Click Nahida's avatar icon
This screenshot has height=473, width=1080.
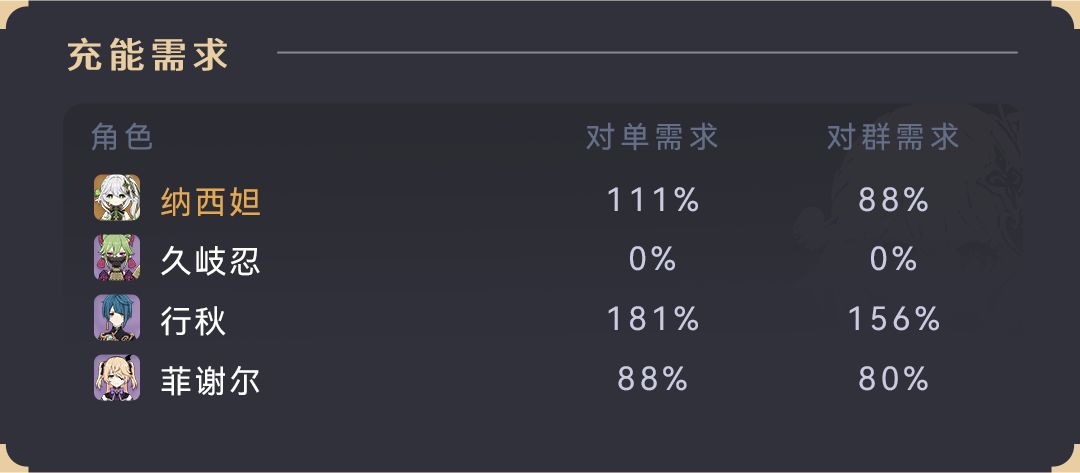(x=117, y=198)
